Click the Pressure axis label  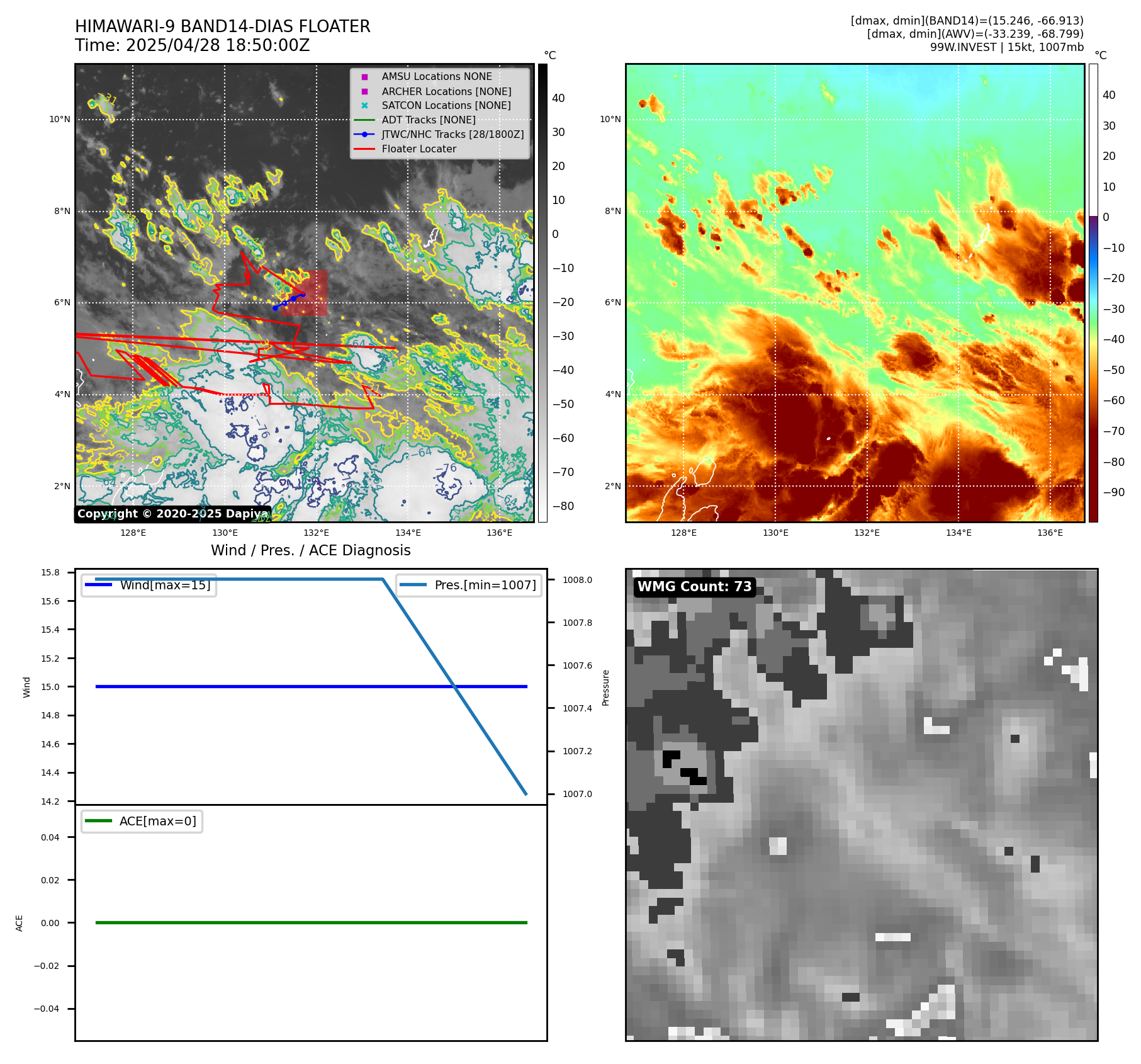click(605, 688)
